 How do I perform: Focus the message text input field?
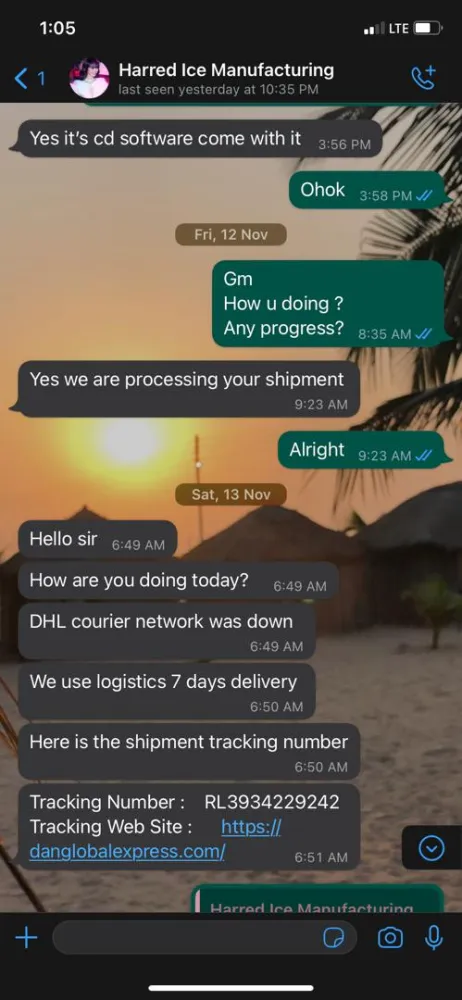[x=205, y=938]
